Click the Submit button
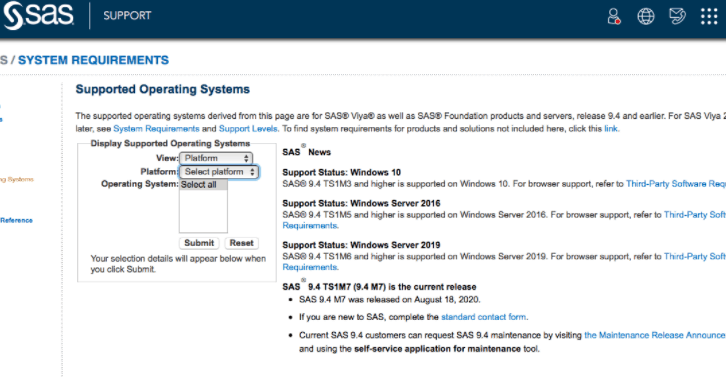726x377 pixels. (199, 243)
